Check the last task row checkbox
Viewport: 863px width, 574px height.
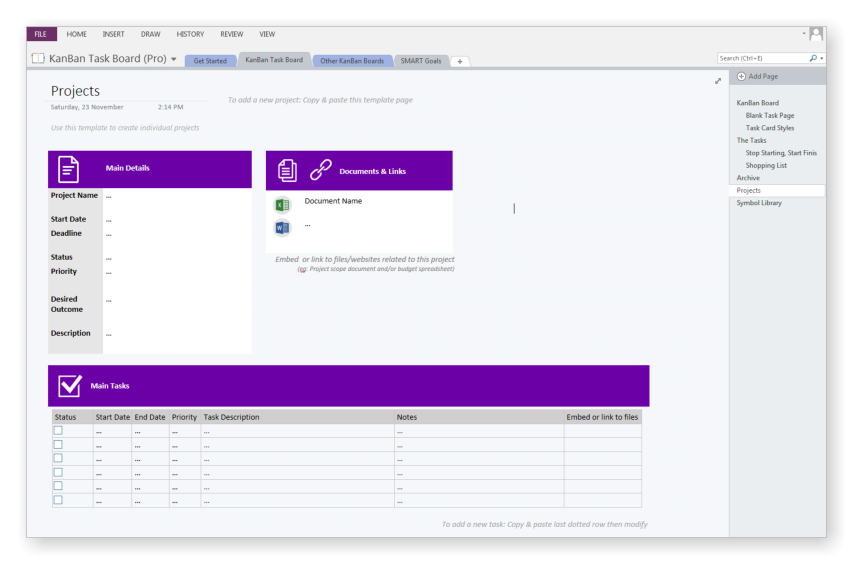pos(58,500)
